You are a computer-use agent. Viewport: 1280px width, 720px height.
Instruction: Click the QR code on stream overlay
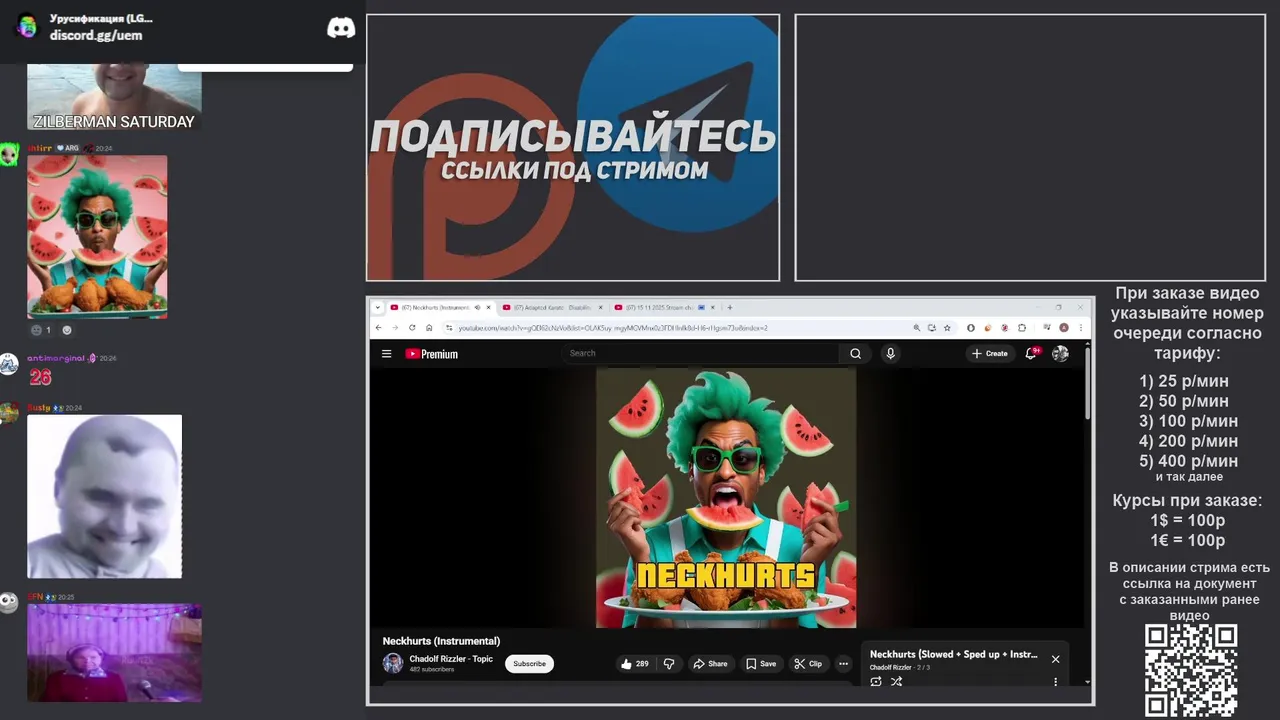[x=1191, y=671]
